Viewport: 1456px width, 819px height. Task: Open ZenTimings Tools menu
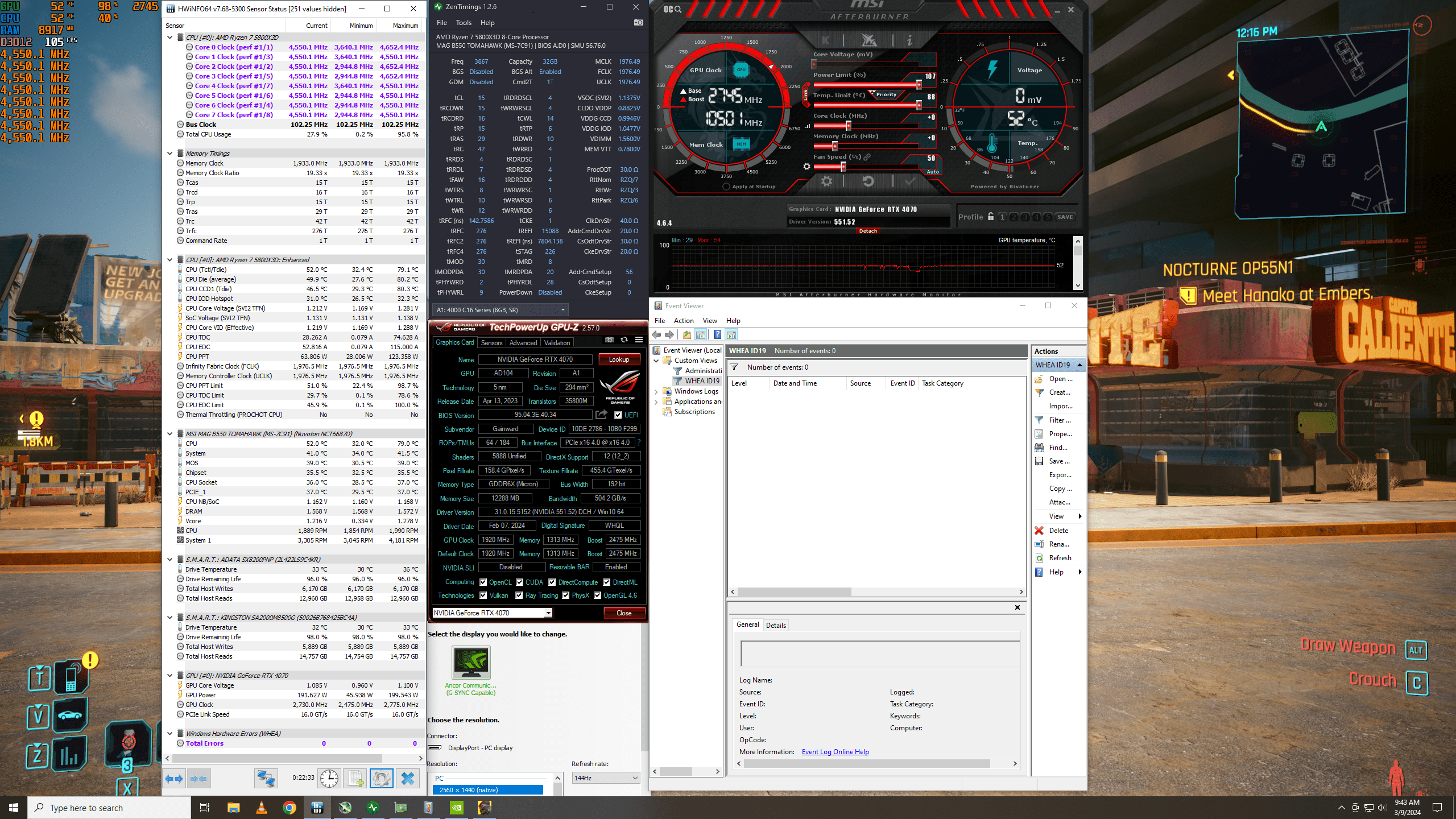coord(464,23)
